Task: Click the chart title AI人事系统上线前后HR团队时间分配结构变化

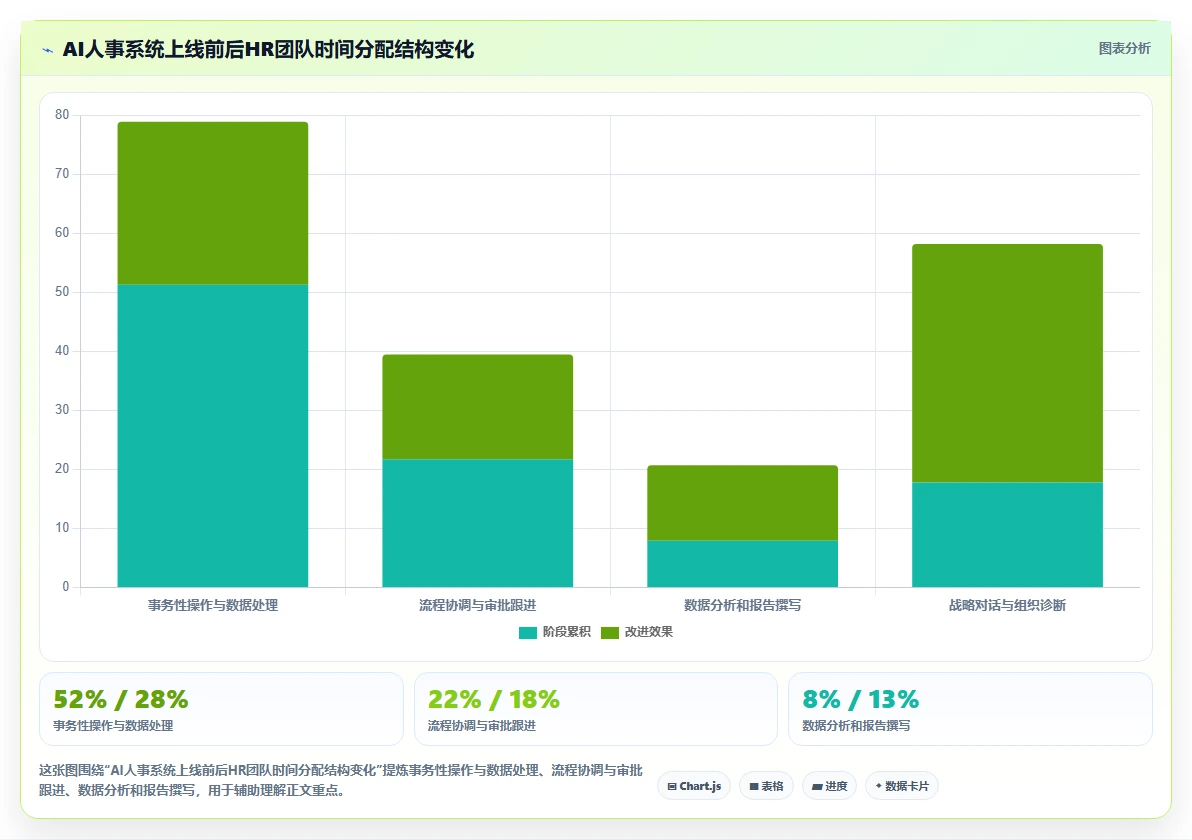Action: [268, 50]
